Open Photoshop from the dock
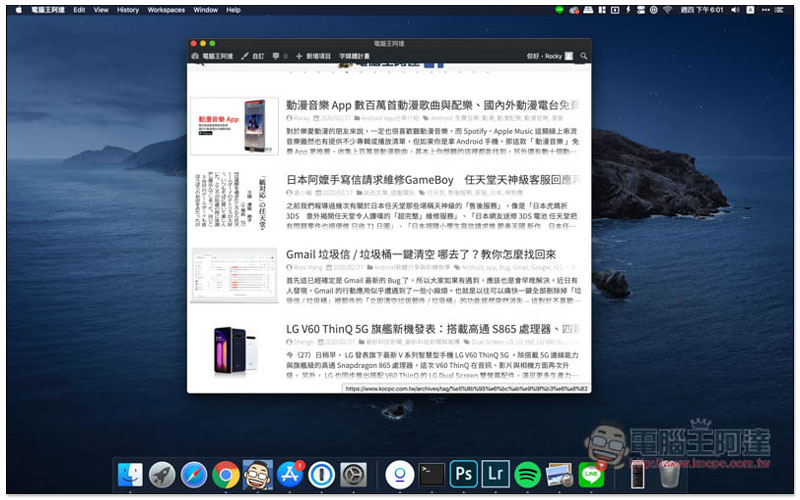The image size is (800, 500). pos(464,474)
